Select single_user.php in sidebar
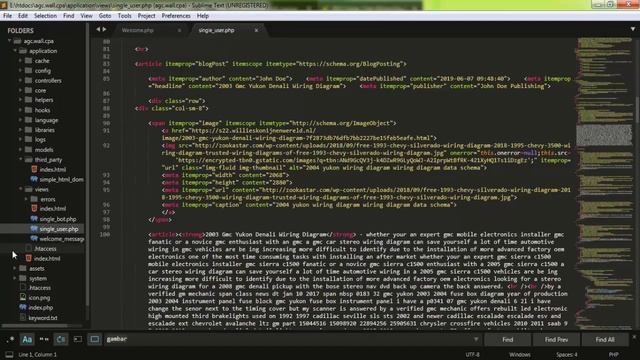The image size is (640, 360). click(59, 229)
